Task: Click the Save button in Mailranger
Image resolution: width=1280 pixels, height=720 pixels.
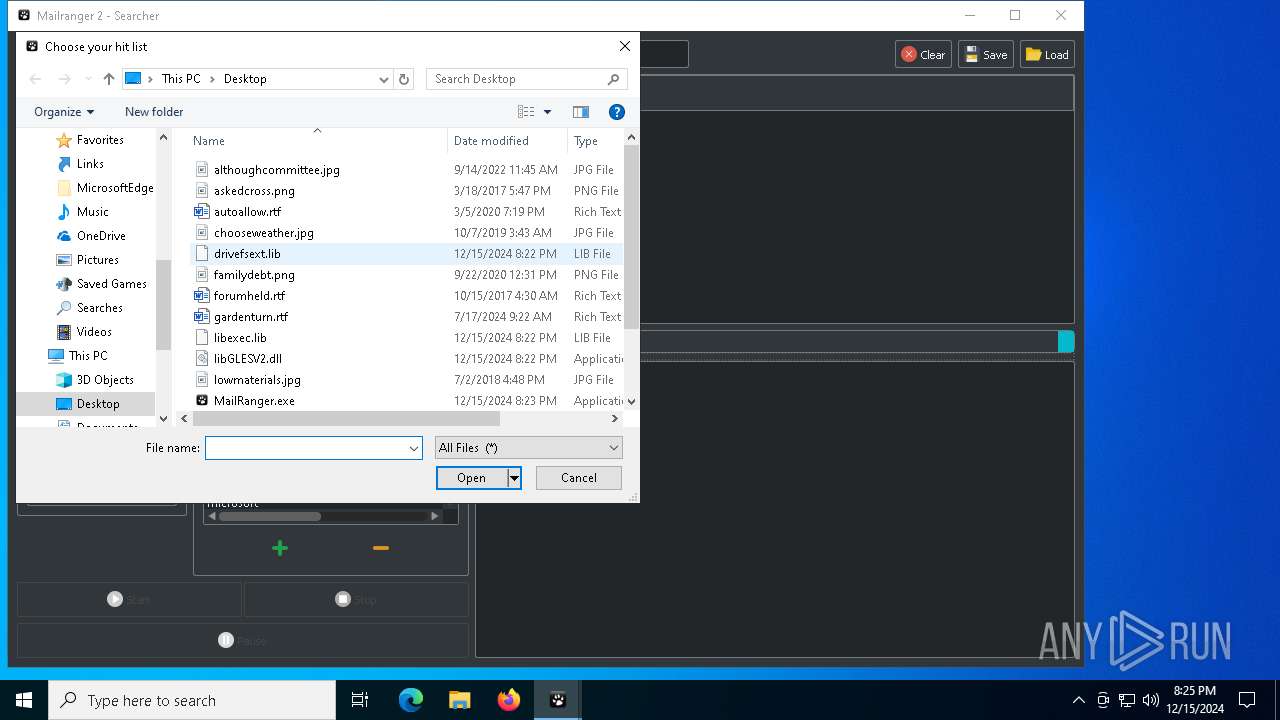Action: pyautogui.click(x=985, y=55)
